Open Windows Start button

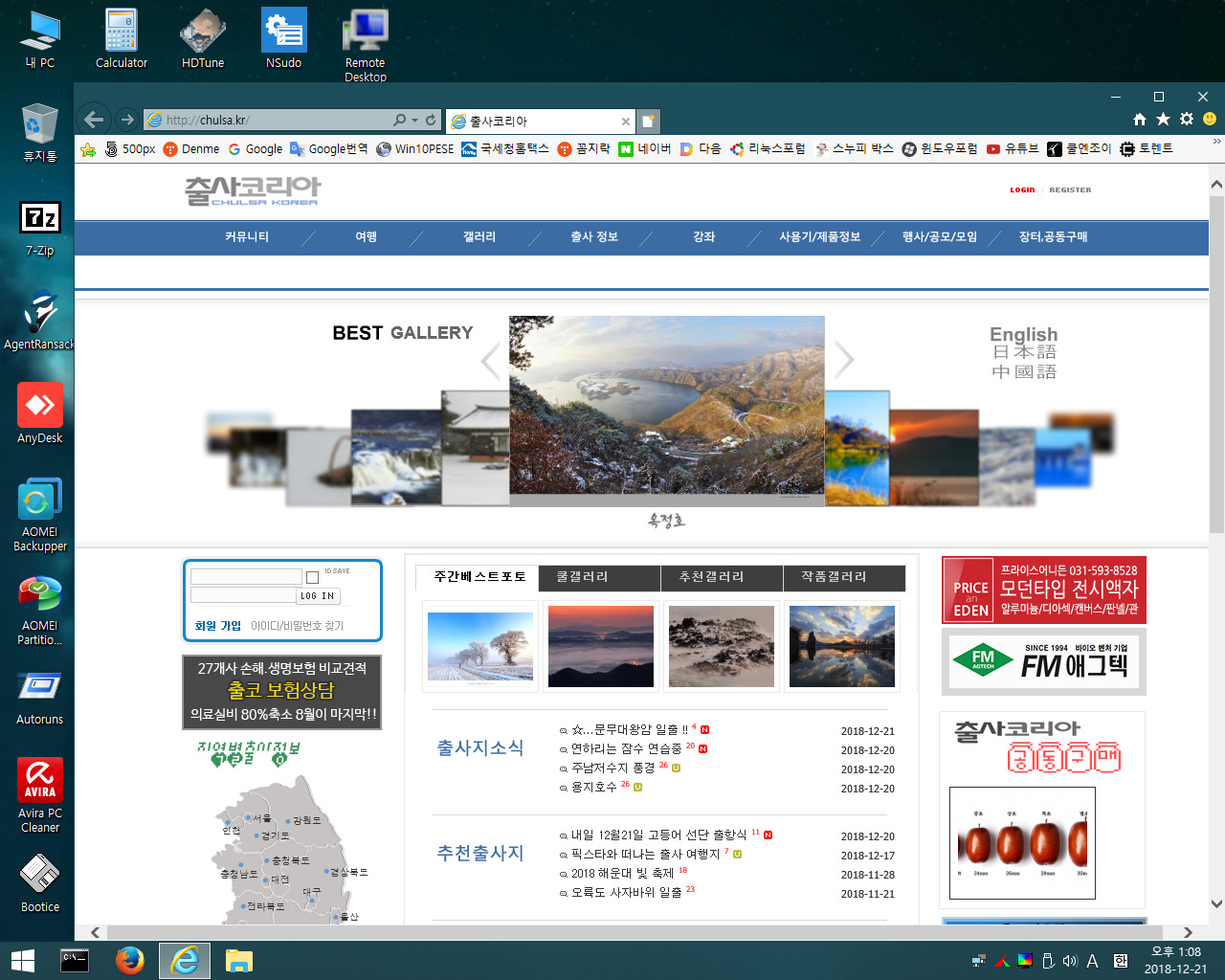[x=22, y=960]
